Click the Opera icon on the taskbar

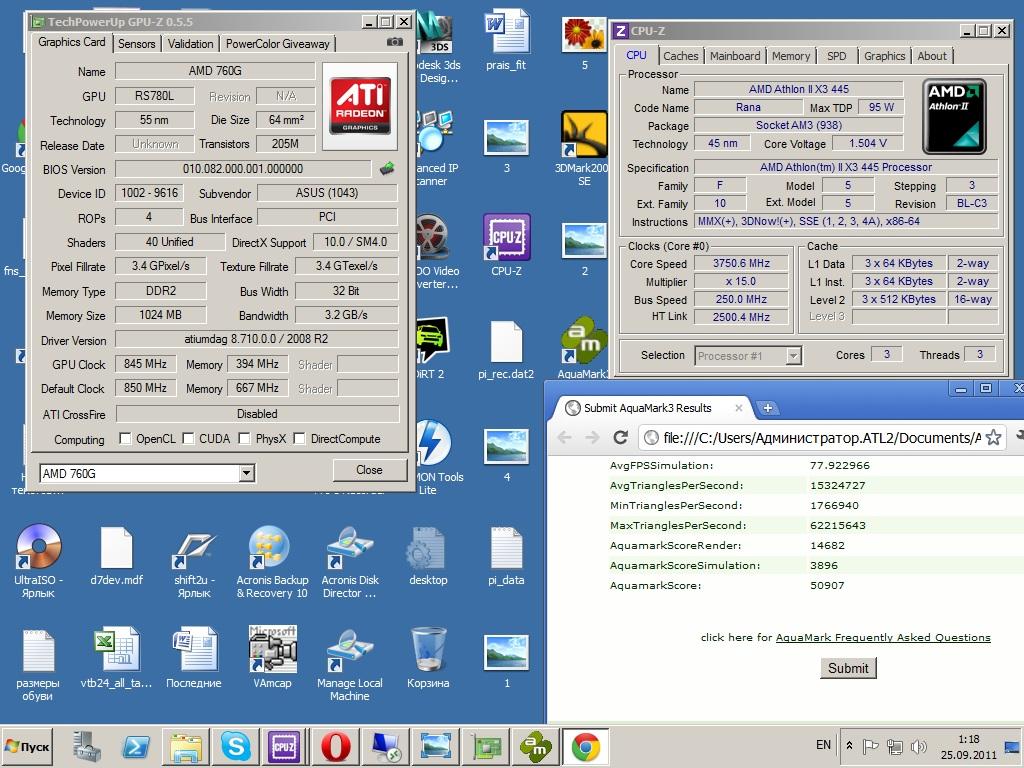(335, 746)
